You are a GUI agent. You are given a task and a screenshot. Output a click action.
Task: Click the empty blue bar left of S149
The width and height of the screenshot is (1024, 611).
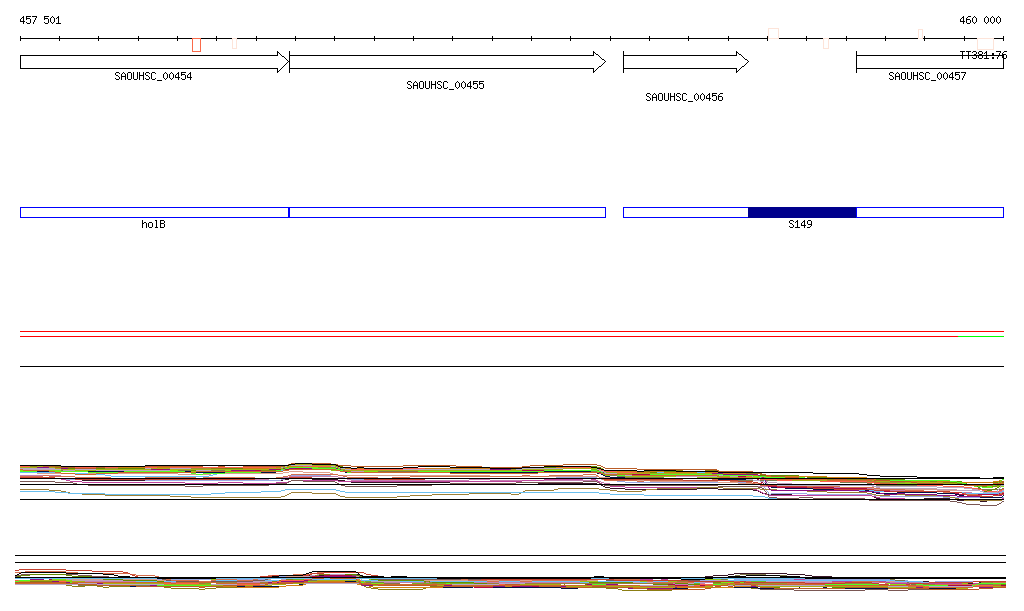pos(685,212)
